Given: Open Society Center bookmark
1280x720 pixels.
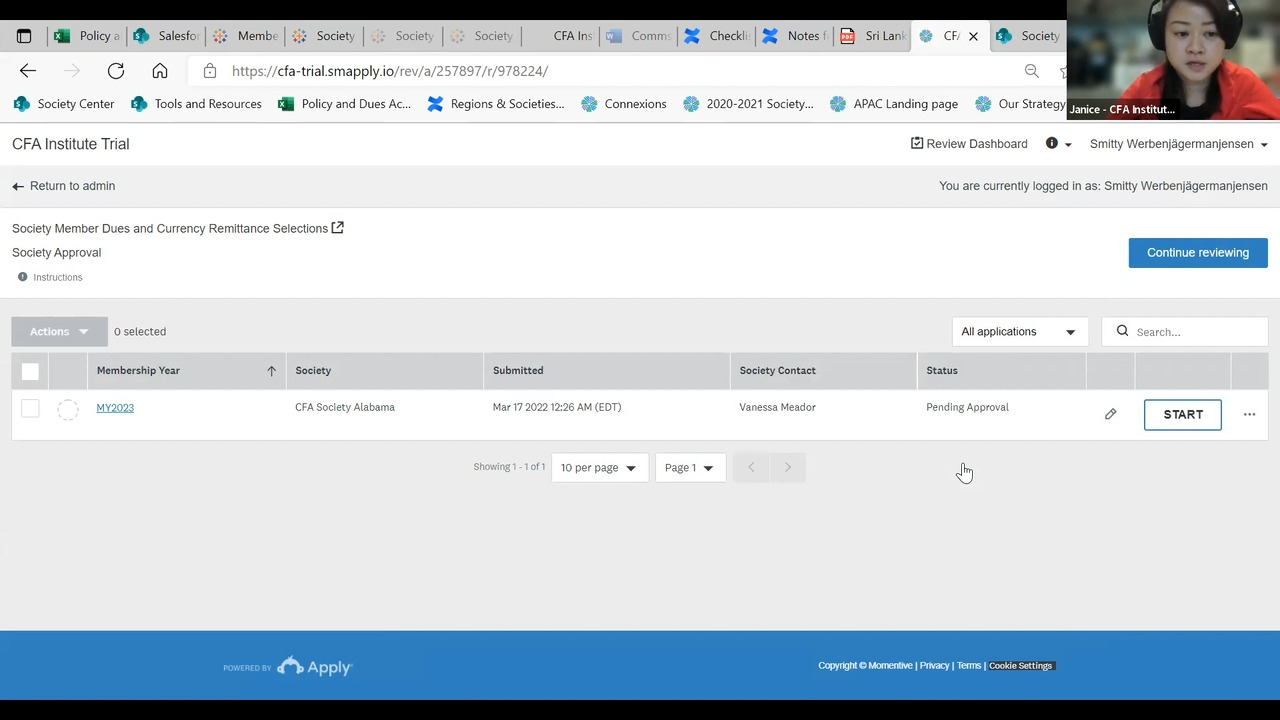Looking at the screenshot, I should click(x=64, y=104).
